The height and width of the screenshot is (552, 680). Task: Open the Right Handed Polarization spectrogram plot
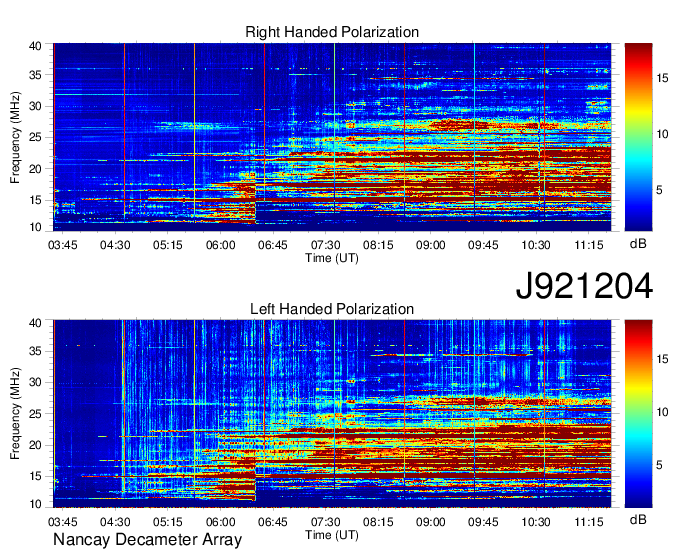click(332, 137)
